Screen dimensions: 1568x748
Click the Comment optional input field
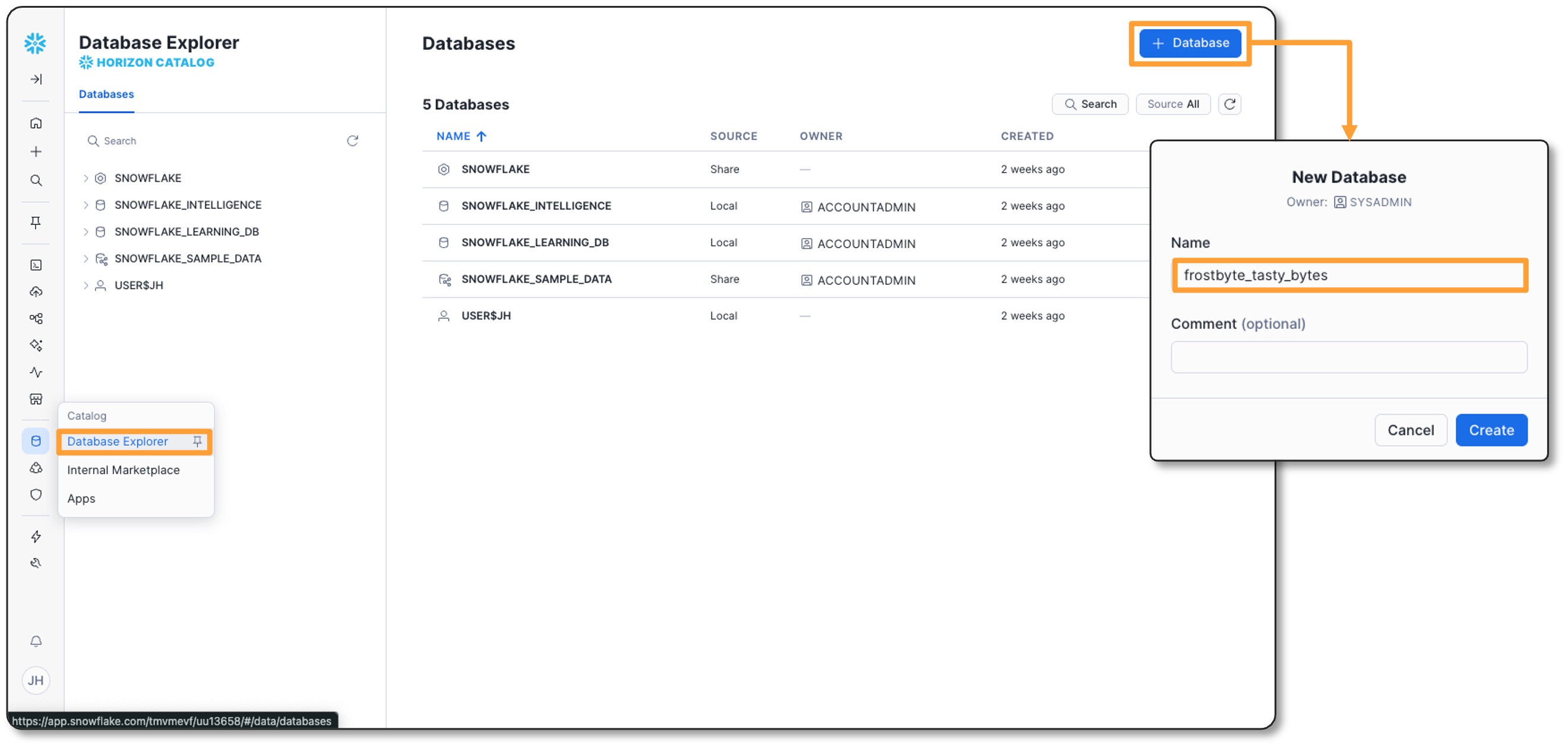coord(1348,357)
